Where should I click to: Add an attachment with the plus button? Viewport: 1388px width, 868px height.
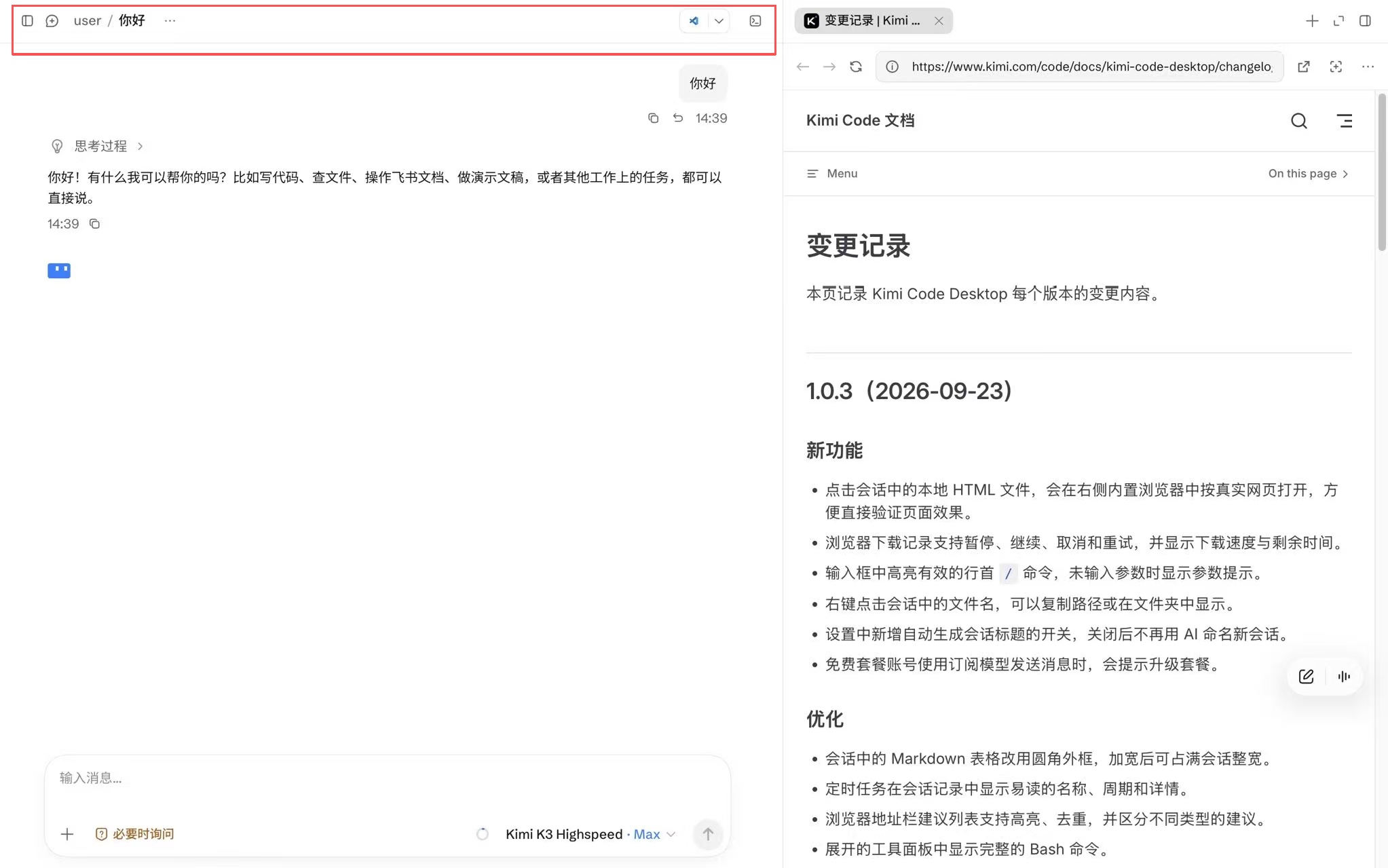(67, 834)
